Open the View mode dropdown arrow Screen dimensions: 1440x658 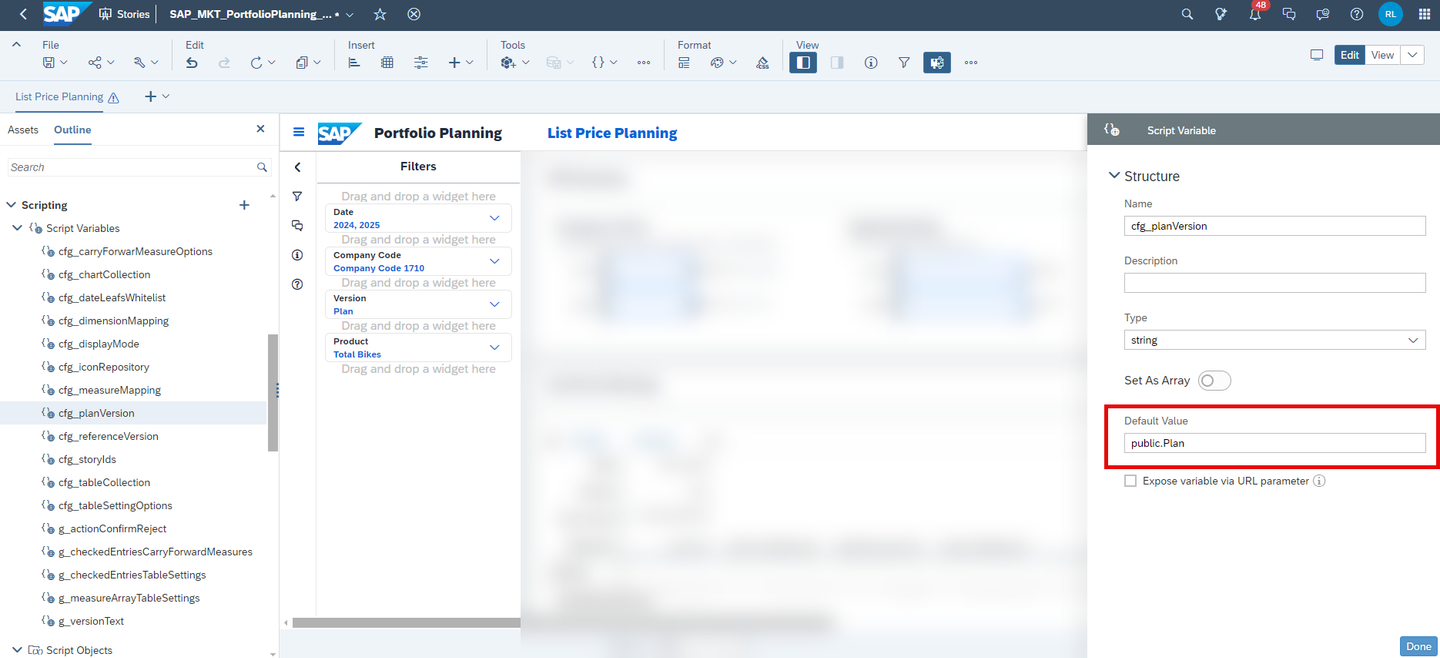coord(1412,55)
